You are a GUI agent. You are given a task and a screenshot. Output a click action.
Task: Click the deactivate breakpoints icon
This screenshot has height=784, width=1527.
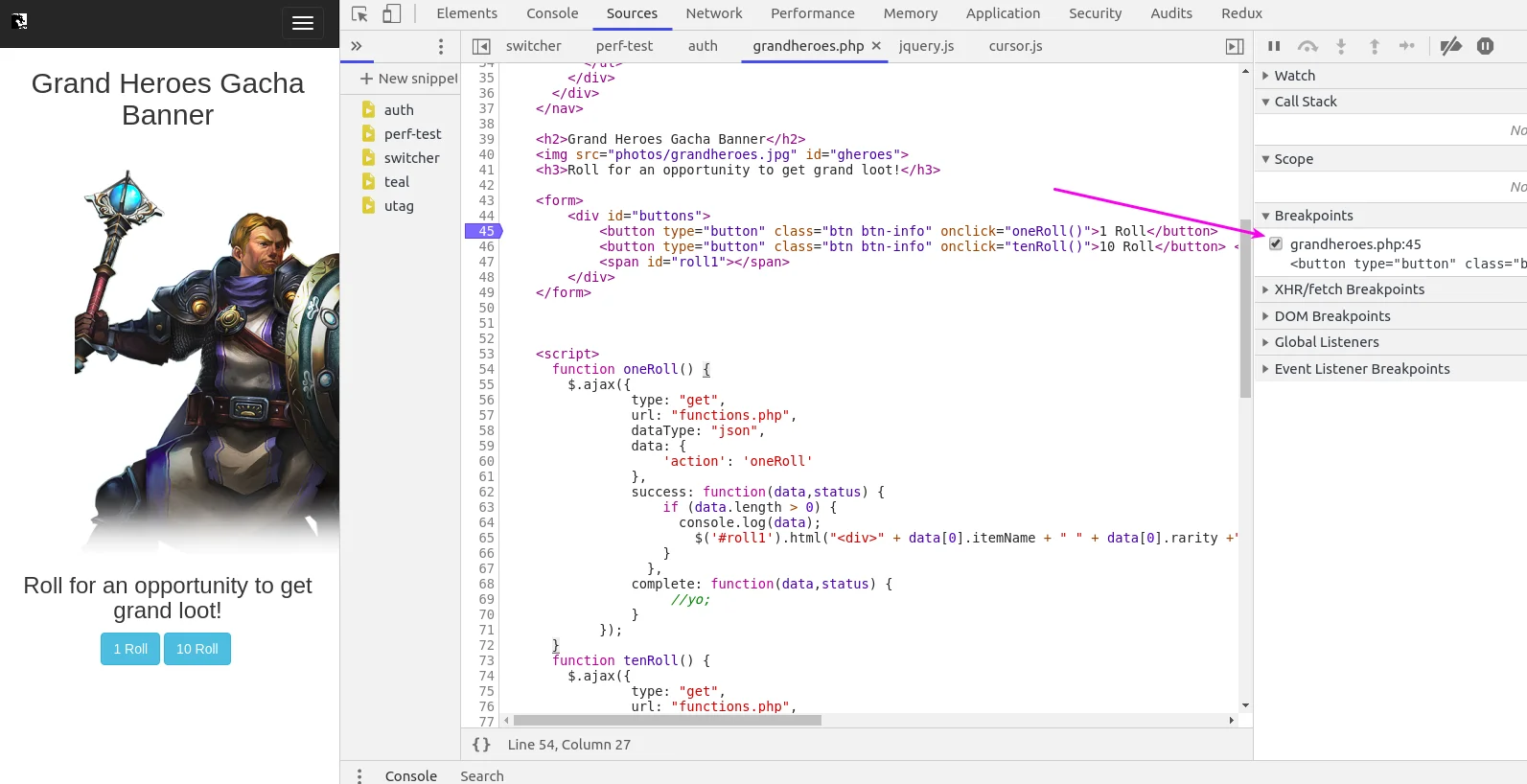click(x=1450, y=46)
